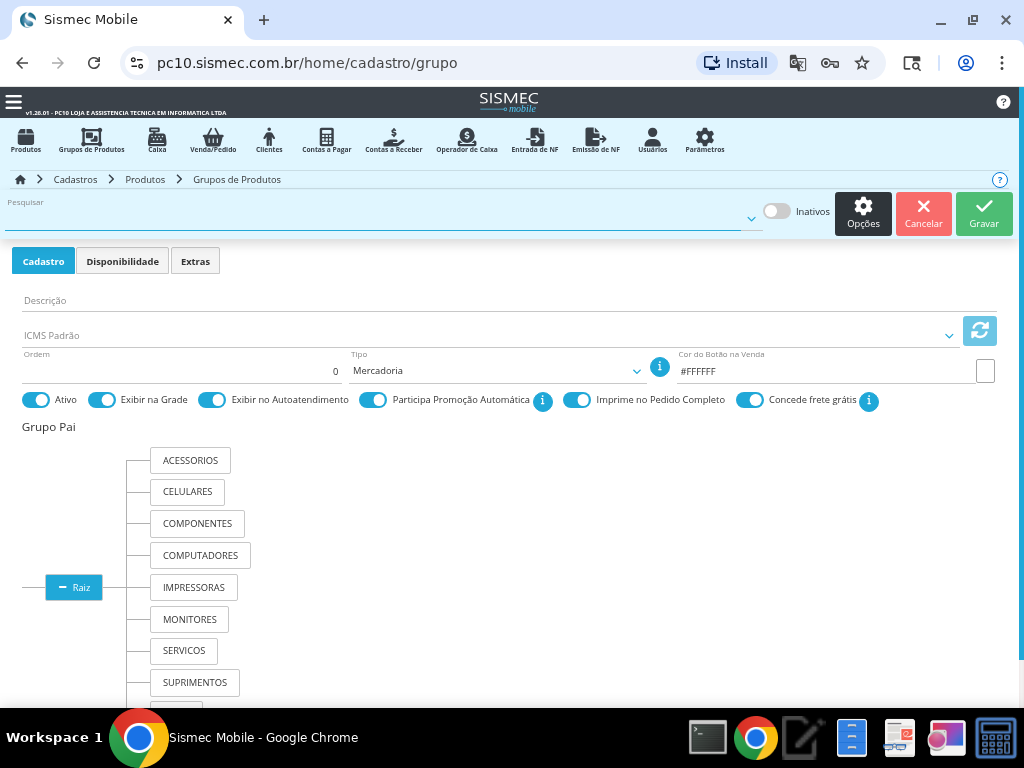Click the Gravar save button
The image size is (1024, 768).
[983, 214]
